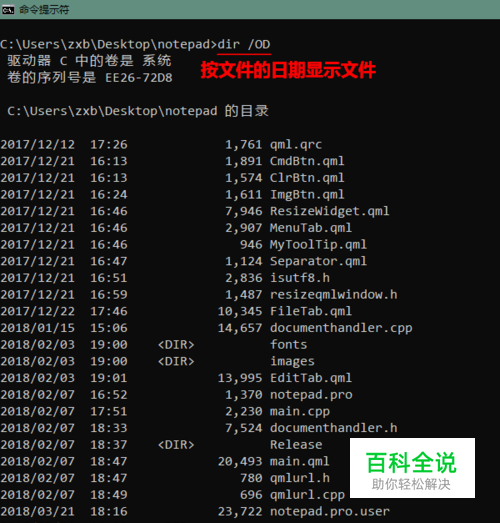Click the file name notepad.pro.user

click(330, 512)
